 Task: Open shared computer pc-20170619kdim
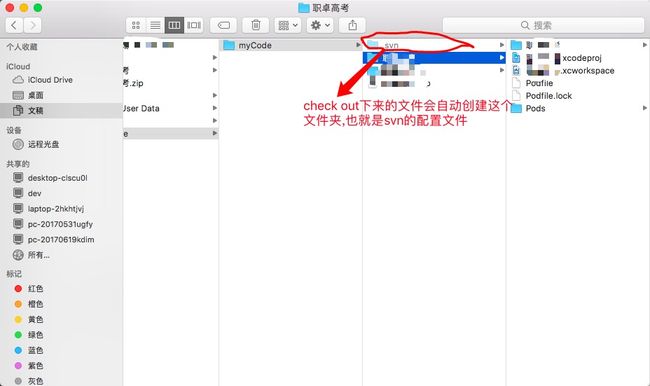coord(61,239)
